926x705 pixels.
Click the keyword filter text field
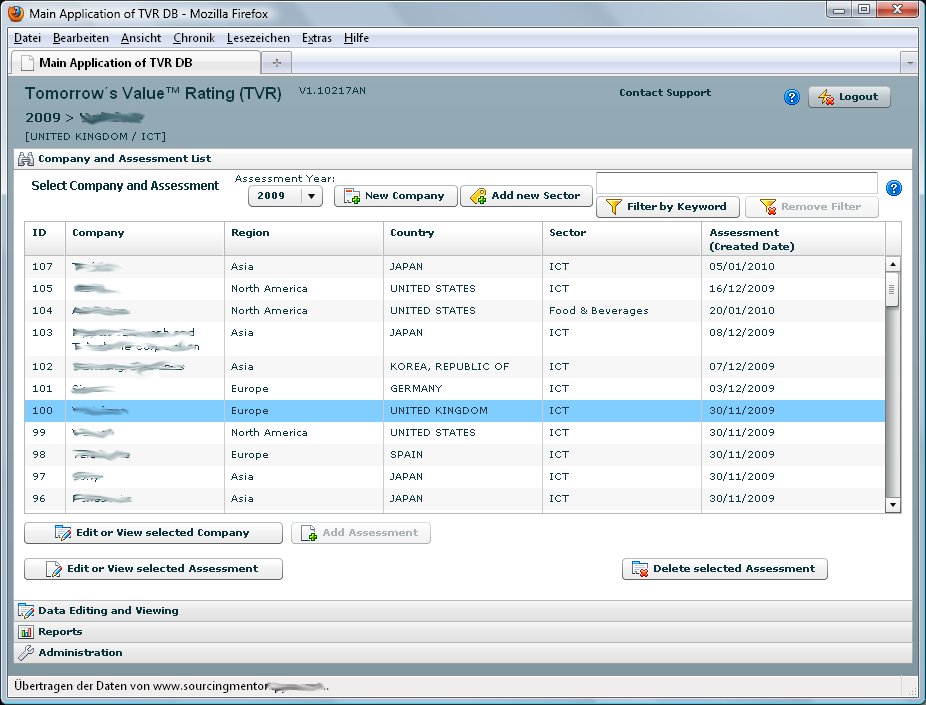736,183
